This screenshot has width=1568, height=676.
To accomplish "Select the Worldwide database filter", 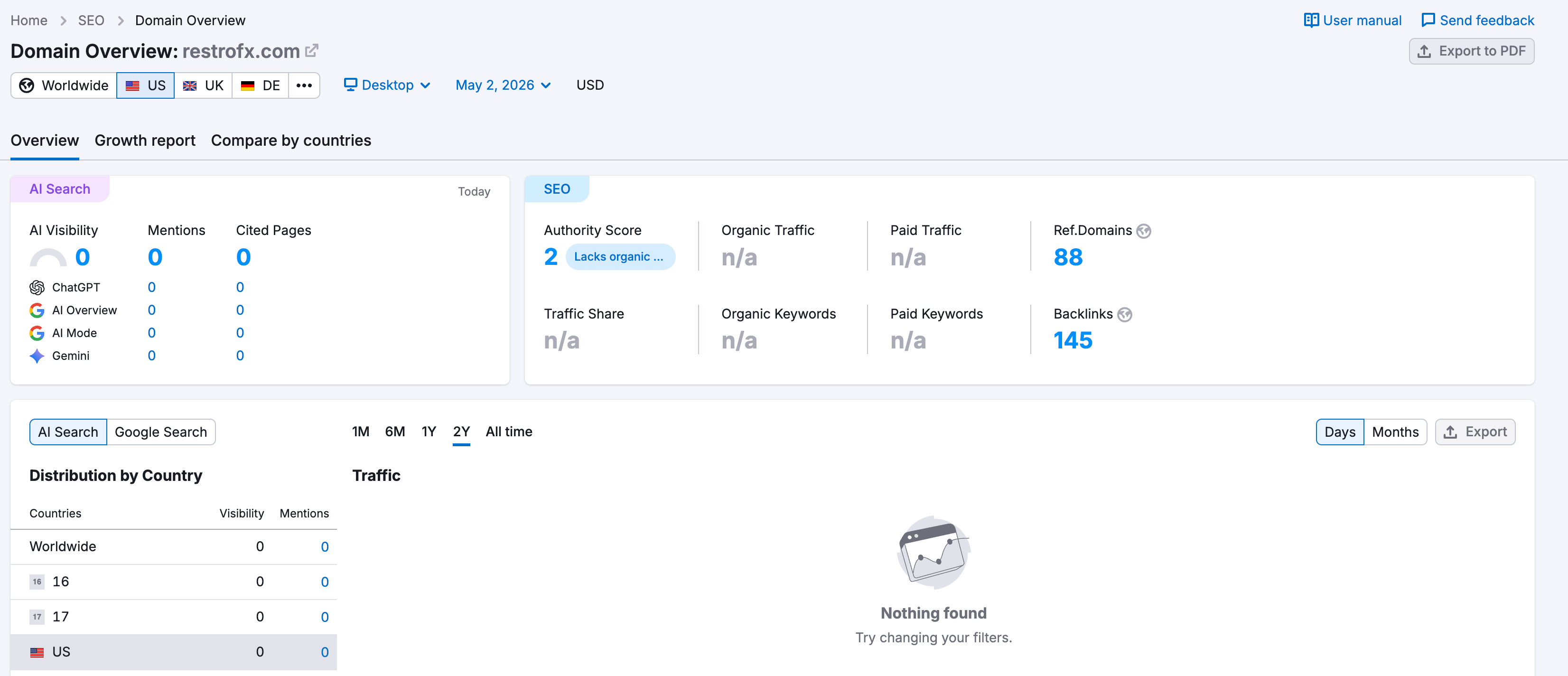I will point(64,85).
